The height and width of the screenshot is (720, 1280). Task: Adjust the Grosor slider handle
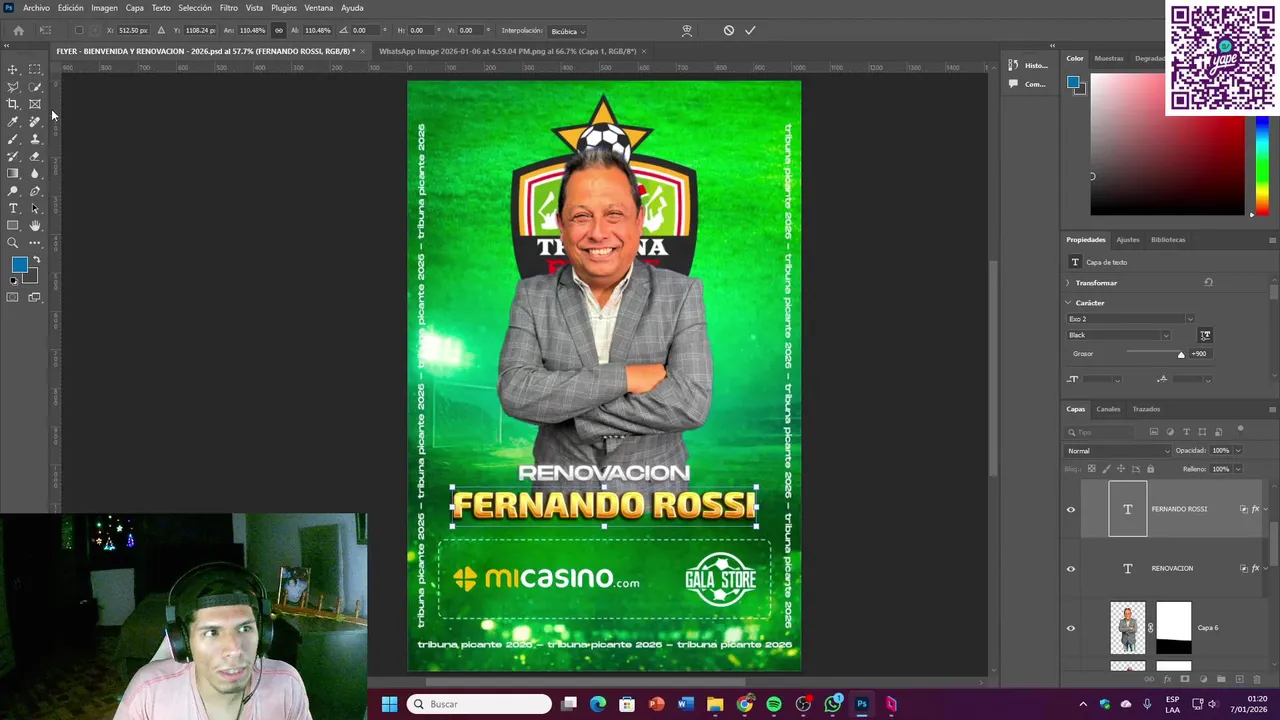pyautogui.click(x=1181, y=354)
